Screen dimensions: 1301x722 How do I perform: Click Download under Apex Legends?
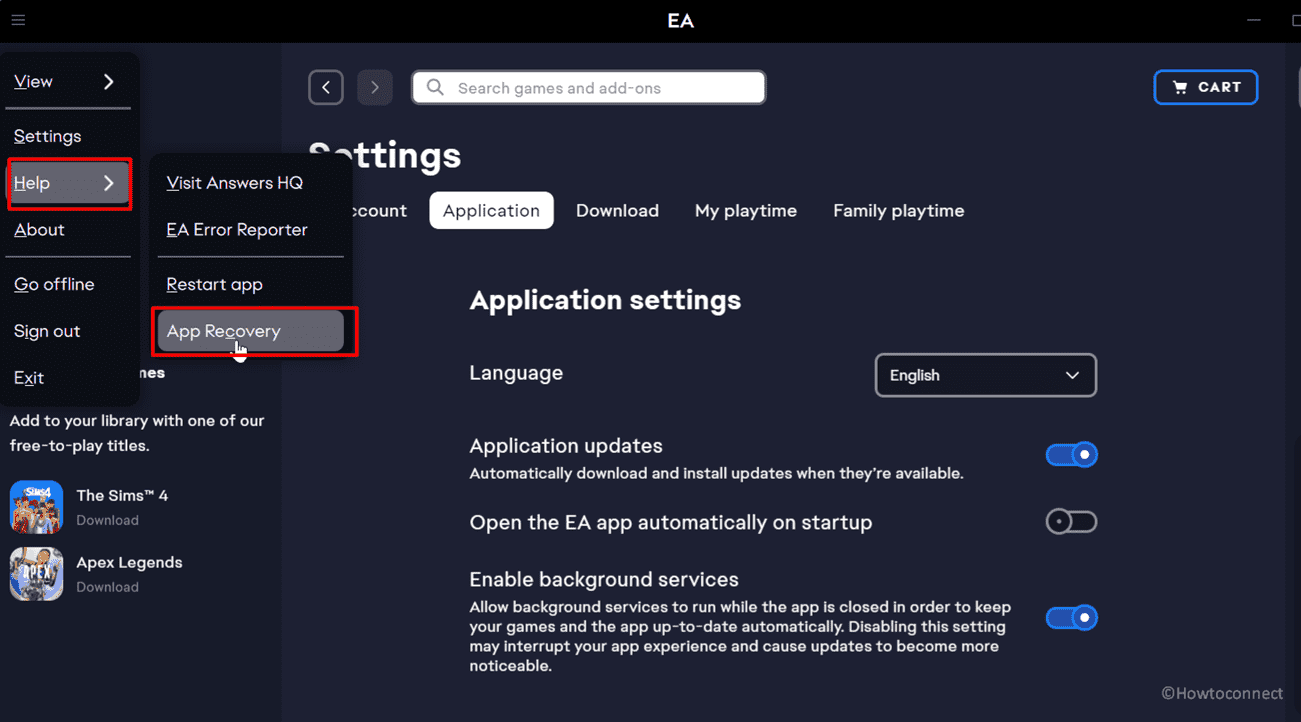tap(107, 587)
